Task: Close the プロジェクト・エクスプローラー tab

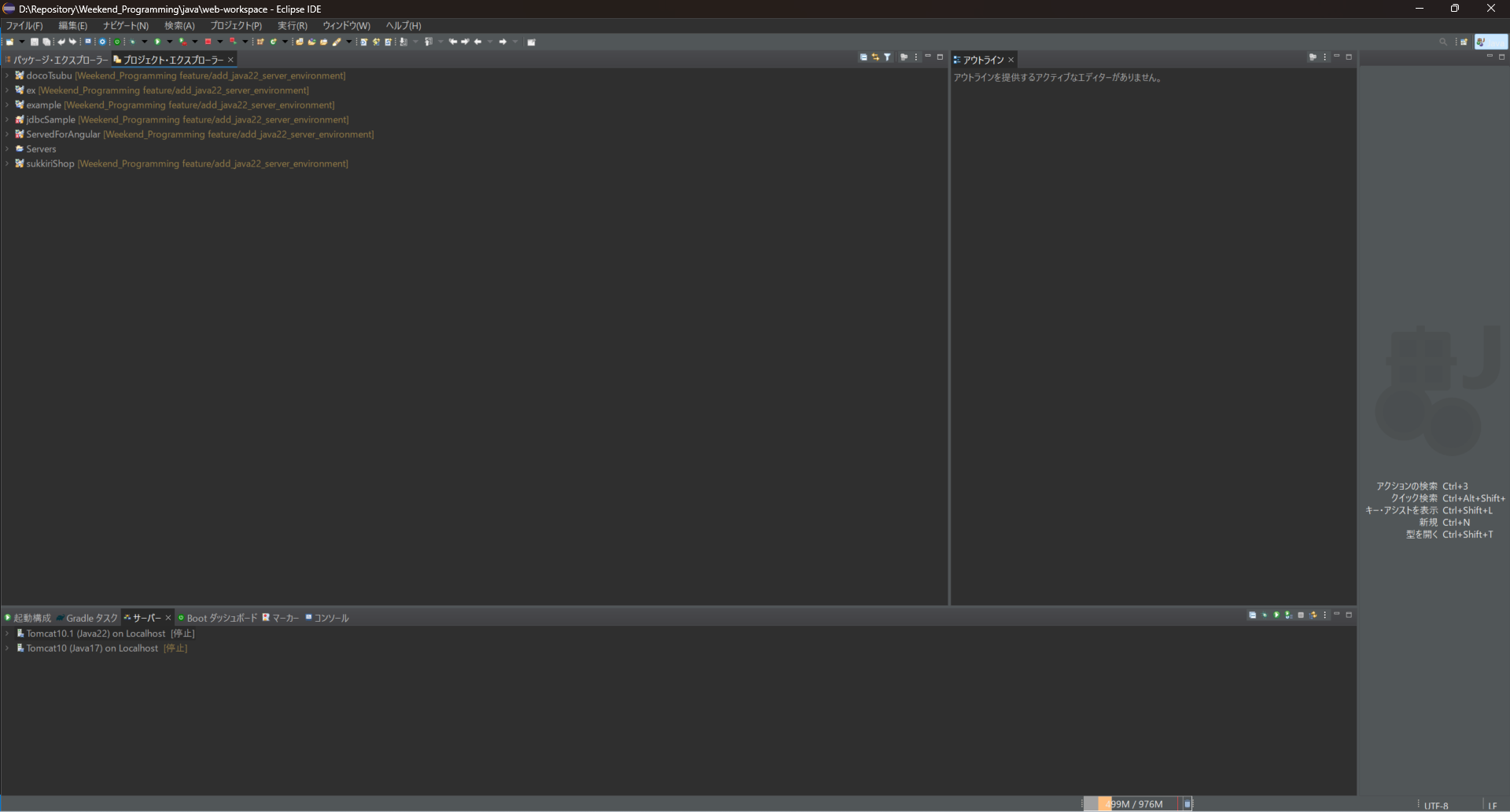Action: click(230, 60)
